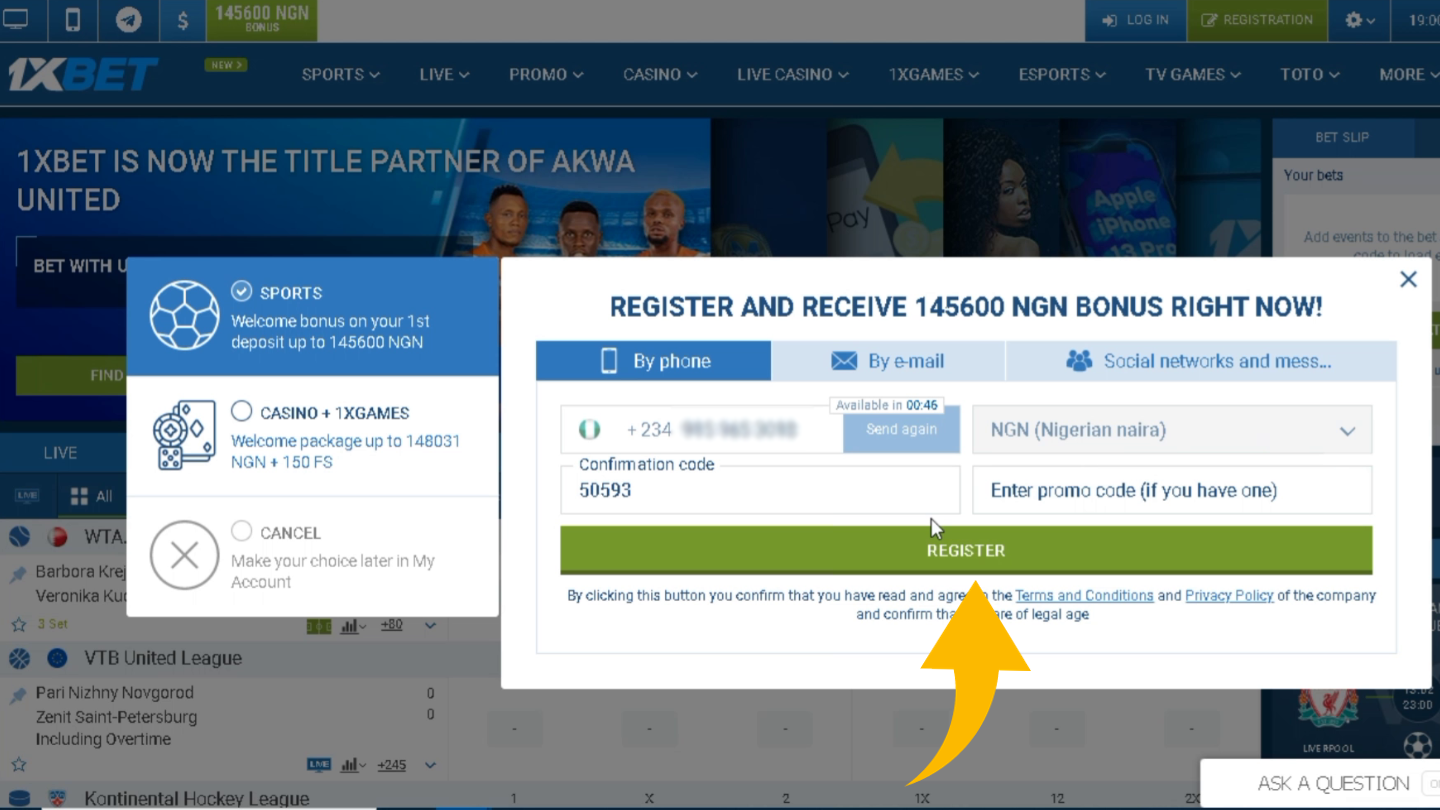This screenshot has width=1440, height=810.
Task: Open the VTB United League heading
Action: pyautogui.click(x=163, y=658)
